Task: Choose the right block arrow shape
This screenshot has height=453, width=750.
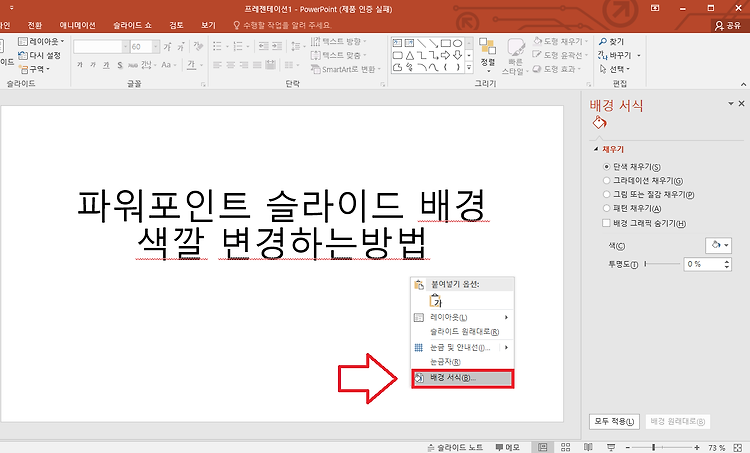Action: [445, 55]
